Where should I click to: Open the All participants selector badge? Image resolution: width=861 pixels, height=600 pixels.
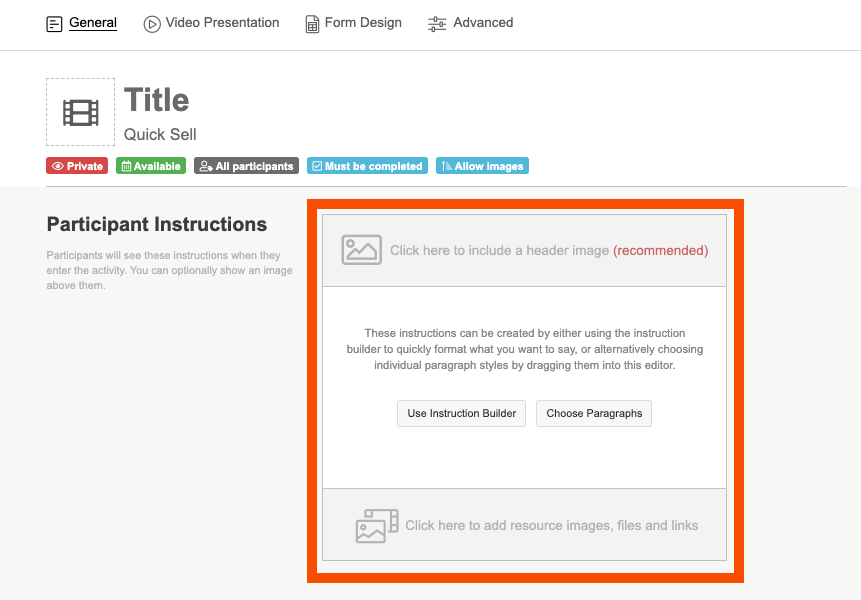tap(246, 166)
